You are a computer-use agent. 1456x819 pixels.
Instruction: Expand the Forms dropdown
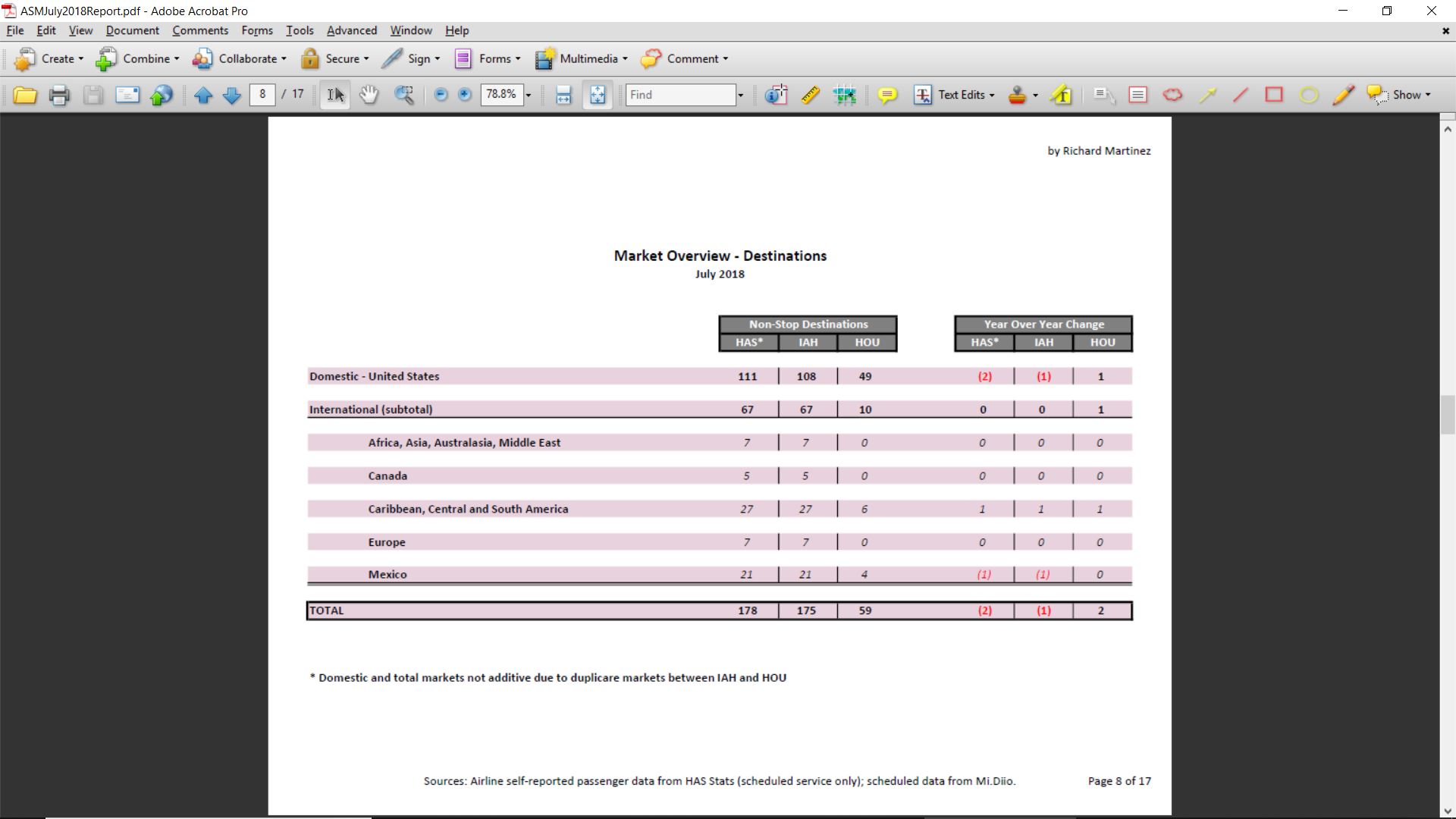point(518,58)
